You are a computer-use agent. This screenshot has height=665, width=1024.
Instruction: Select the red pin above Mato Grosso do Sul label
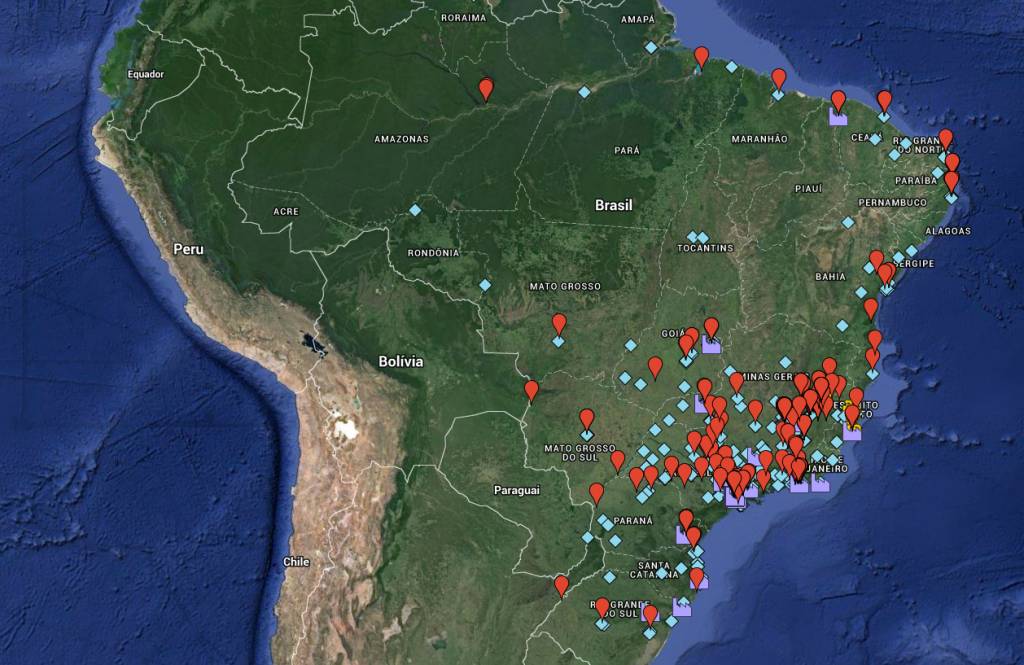click(587, 419)
